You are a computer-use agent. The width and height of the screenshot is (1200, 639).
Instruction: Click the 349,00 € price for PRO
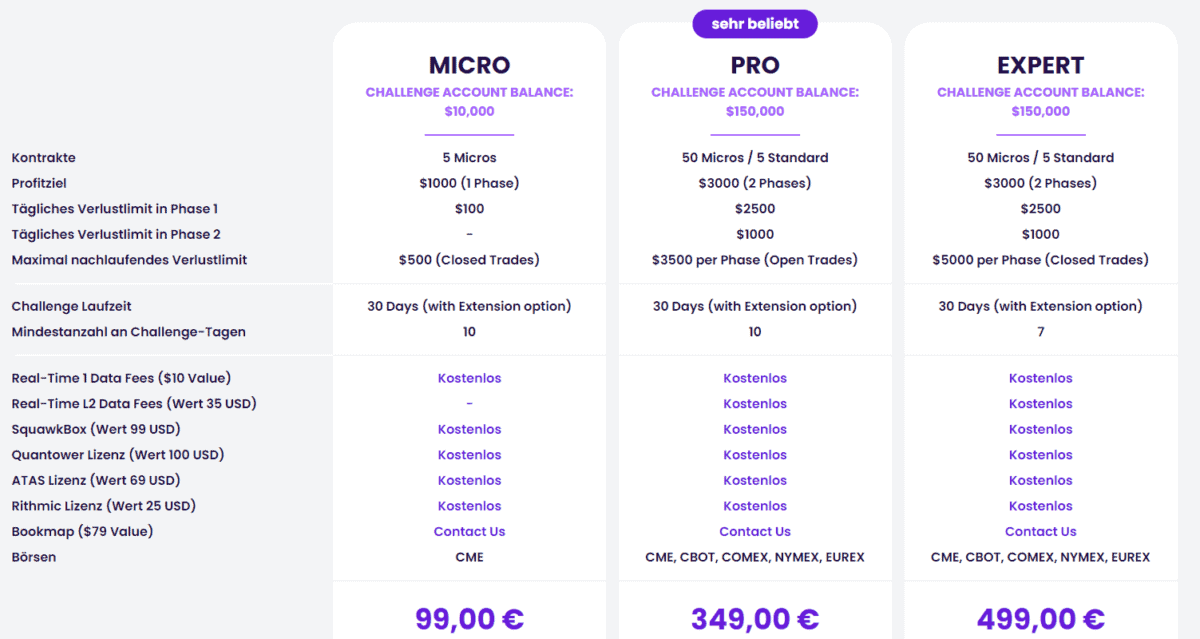[x=754, y=618]
